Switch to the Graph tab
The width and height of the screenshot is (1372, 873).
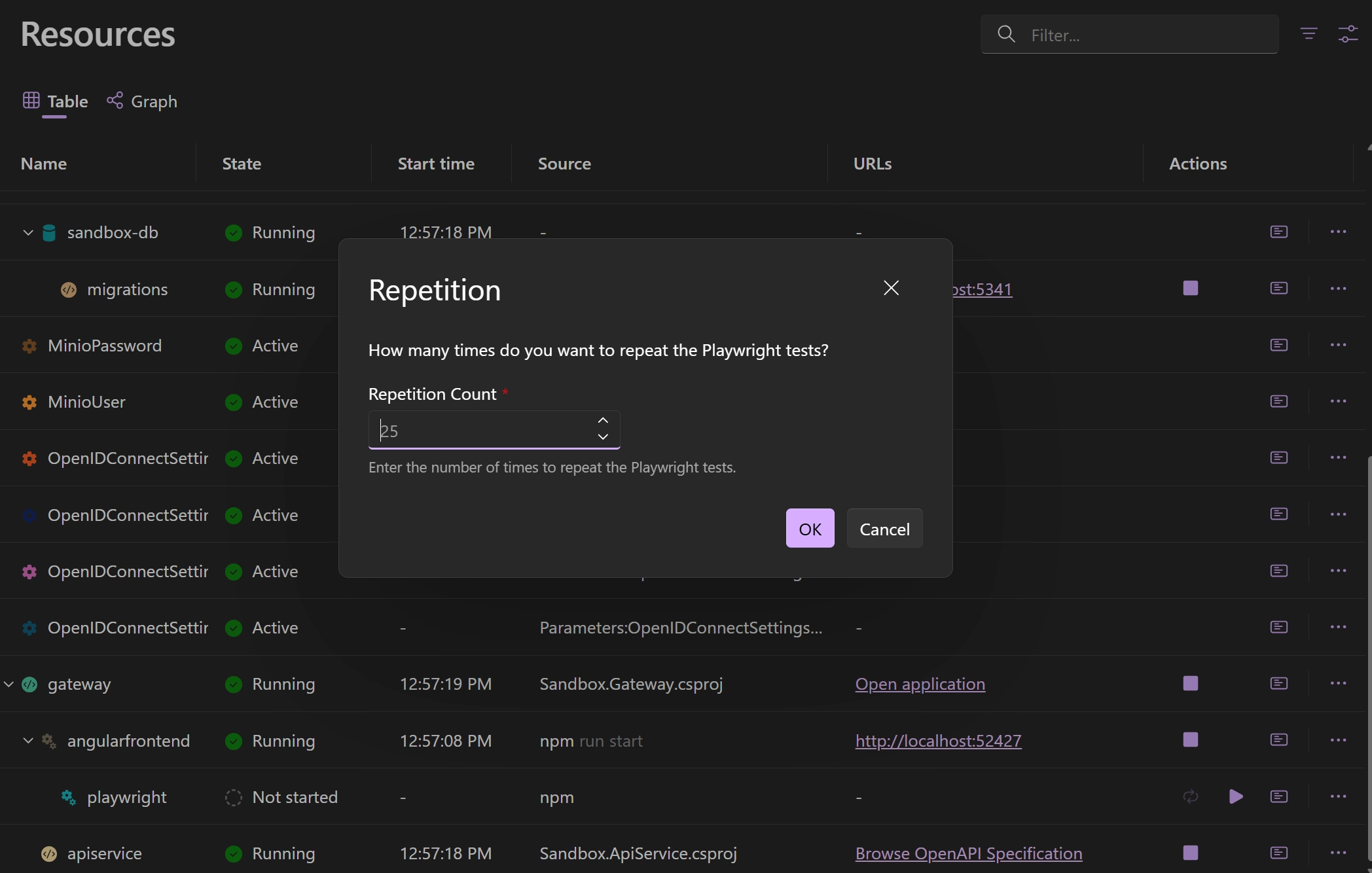[142, 101]
